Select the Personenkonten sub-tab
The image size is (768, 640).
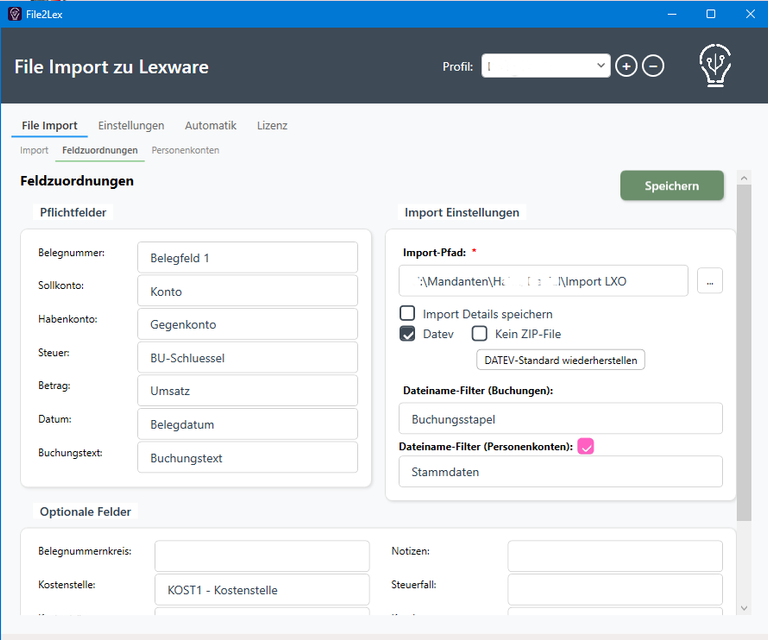tap(185, 150)
